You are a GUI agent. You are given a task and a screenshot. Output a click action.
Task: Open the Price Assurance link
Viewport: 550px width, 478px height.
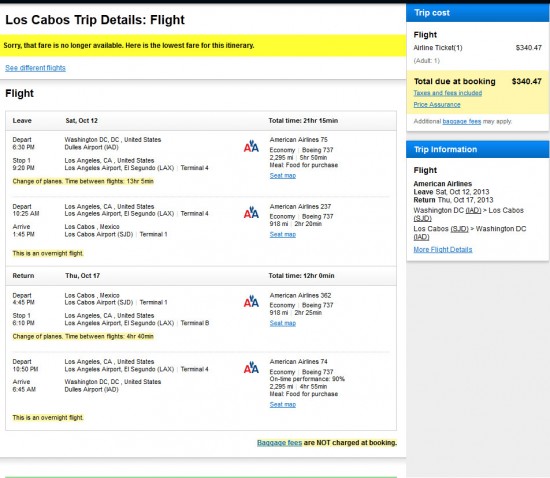point(437,105)
